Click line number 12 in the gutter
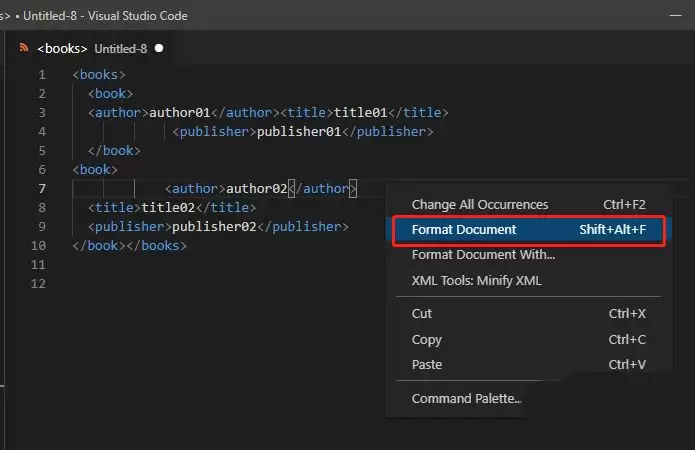Image resolution: width=695 pixels, height=450 pixels. (38, 284)
